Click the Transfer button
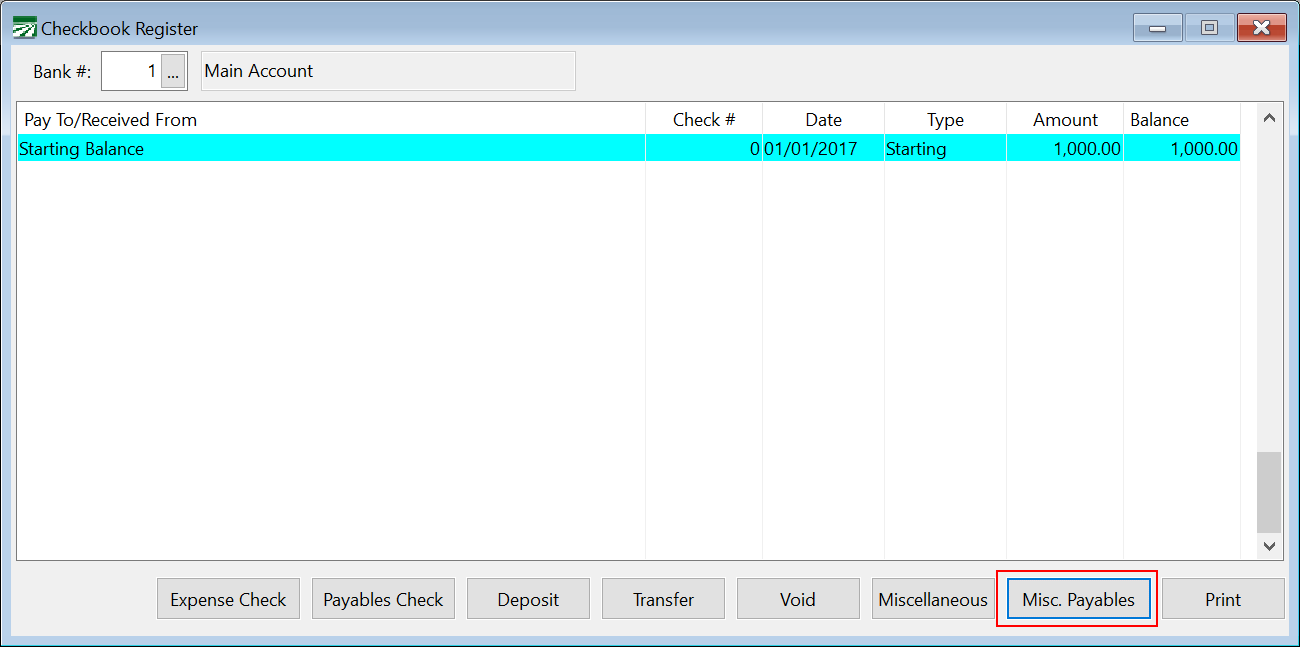 click(x=663, y=599)
